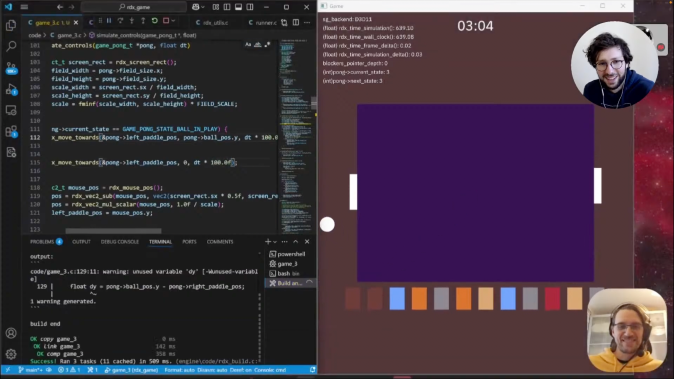674x379 pixels.
Task: Switch to the runner.c editor tab
Action: (262, 22)
